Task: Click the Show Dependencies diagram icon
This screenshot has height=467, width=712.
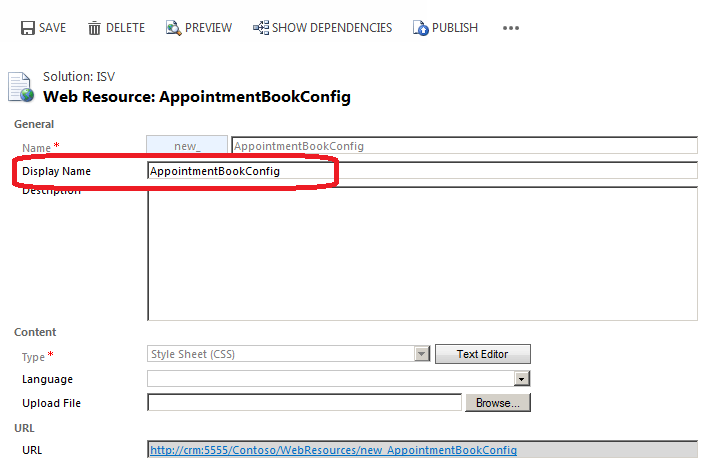Action: click(261, 28)
